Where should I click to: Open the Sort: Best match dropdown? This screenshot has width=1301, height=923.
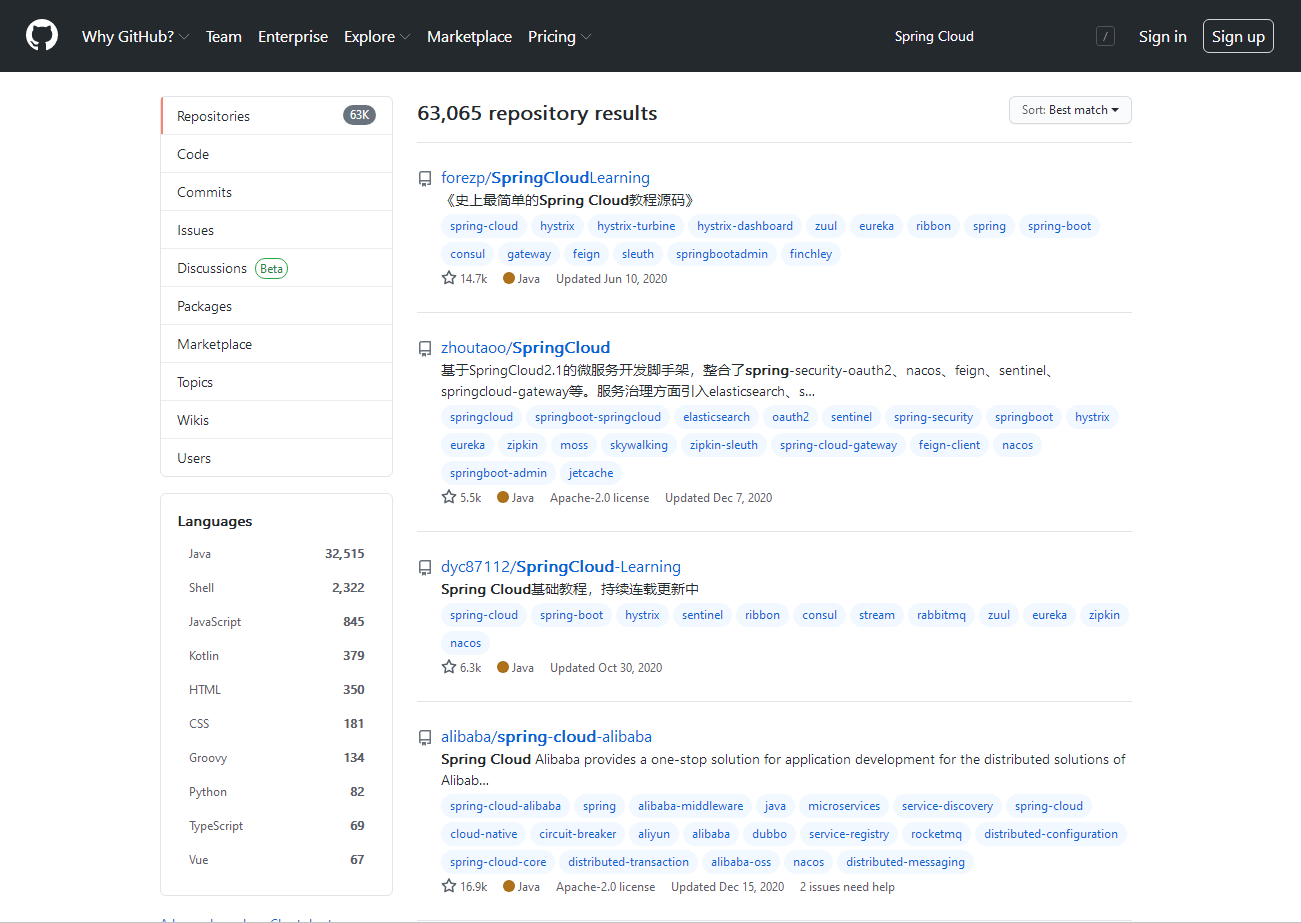pos(1070,110)
